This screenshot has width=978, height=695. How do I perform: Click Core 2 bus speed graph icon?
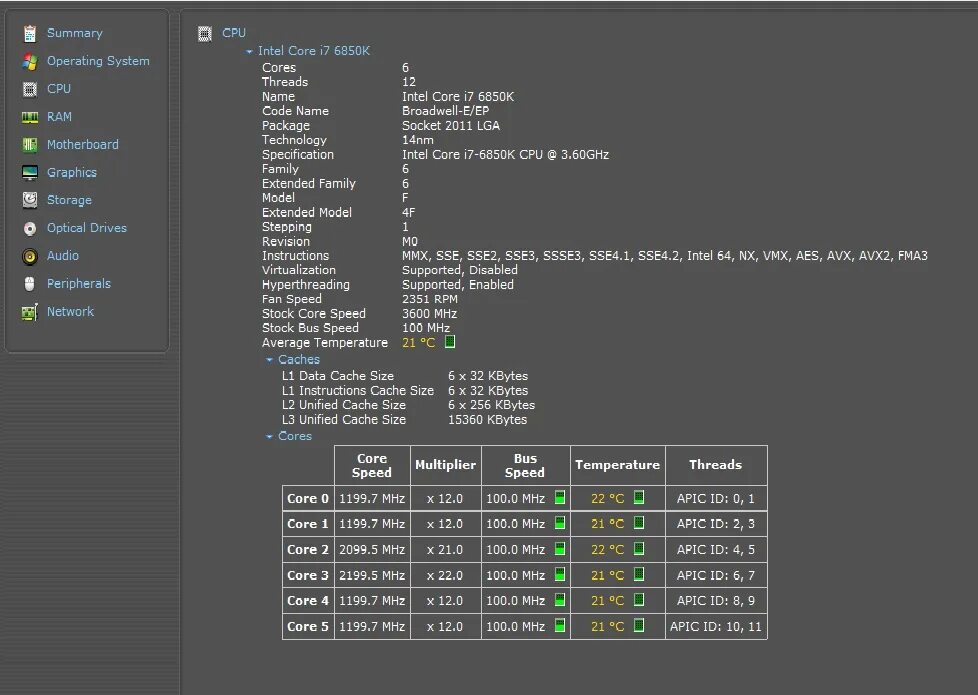(560, 549)
